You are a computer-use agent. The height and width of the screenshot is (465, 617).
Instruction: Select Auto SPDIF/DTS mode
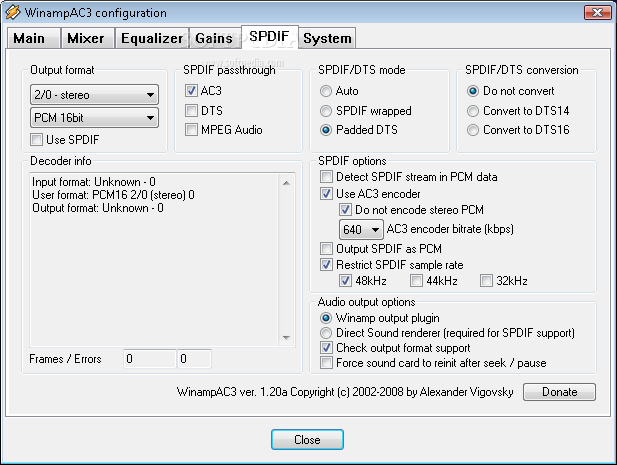(x=326, y=91)
